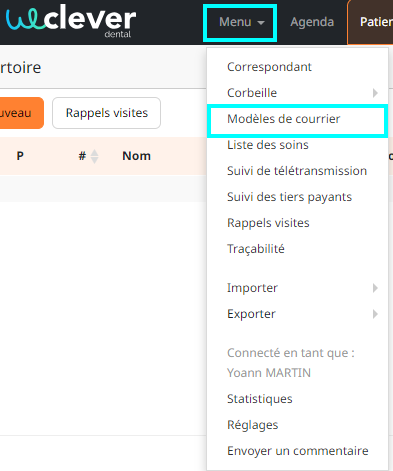Click the Clever Dental logo
Viewport: 393px width, 471px height.
(71, 21)
